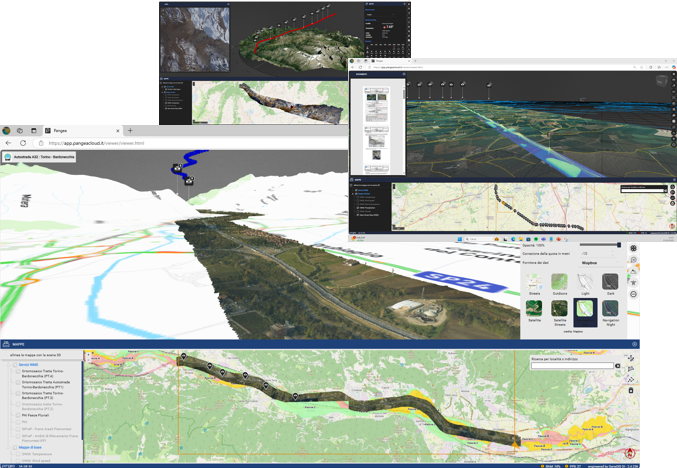Toggle the PAI Fasce Fluviali layer checkbox
Screen dimensions: 677x468
point(16,415)
